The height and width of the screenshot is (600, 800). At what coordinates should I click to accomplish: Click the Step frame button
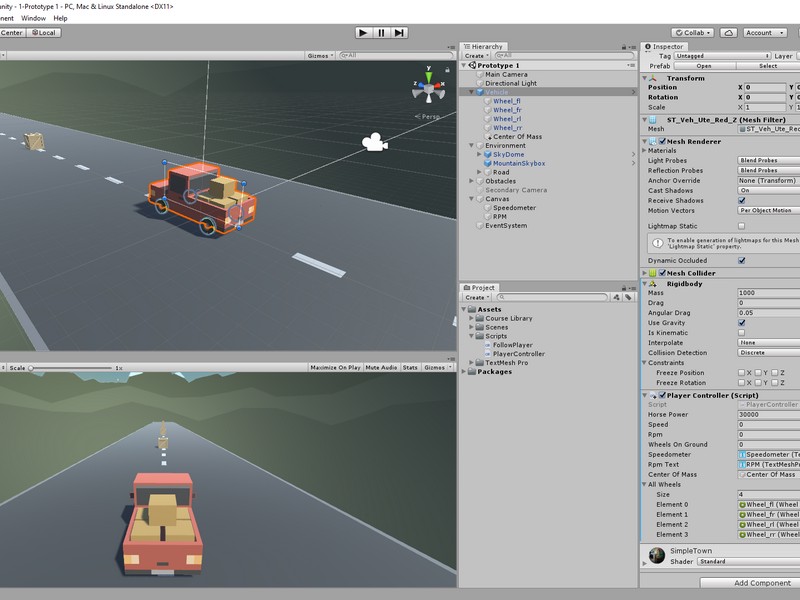click(x=399, y=32)
